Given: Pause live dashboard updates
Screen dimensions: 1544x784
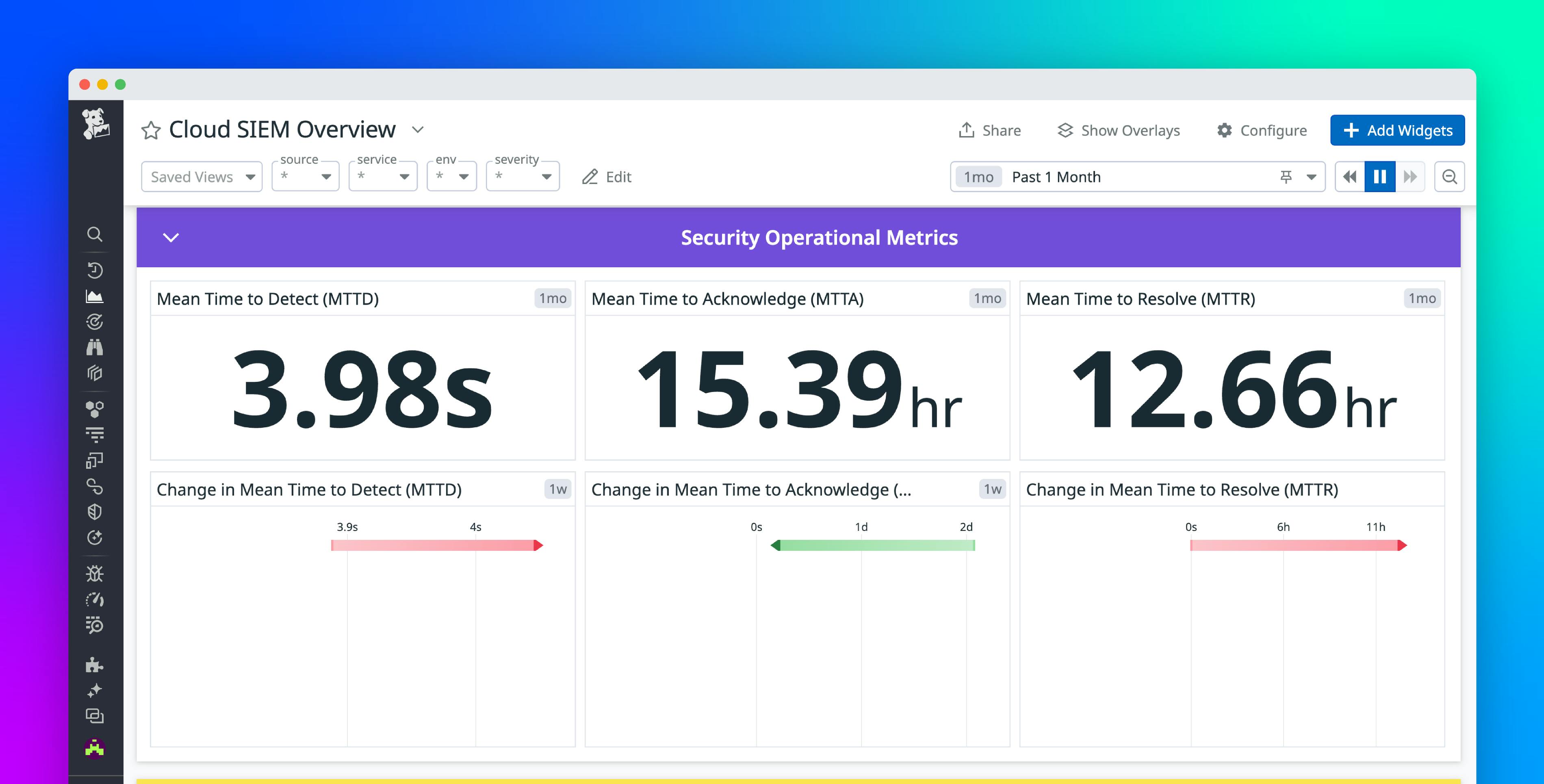Looking at the screenshot, I should tap(1380, 176).
